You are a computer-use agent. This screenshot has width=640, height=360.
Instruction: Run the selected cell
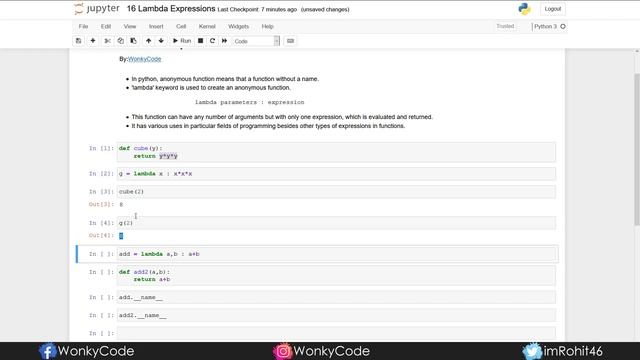[x=182, y=41]
